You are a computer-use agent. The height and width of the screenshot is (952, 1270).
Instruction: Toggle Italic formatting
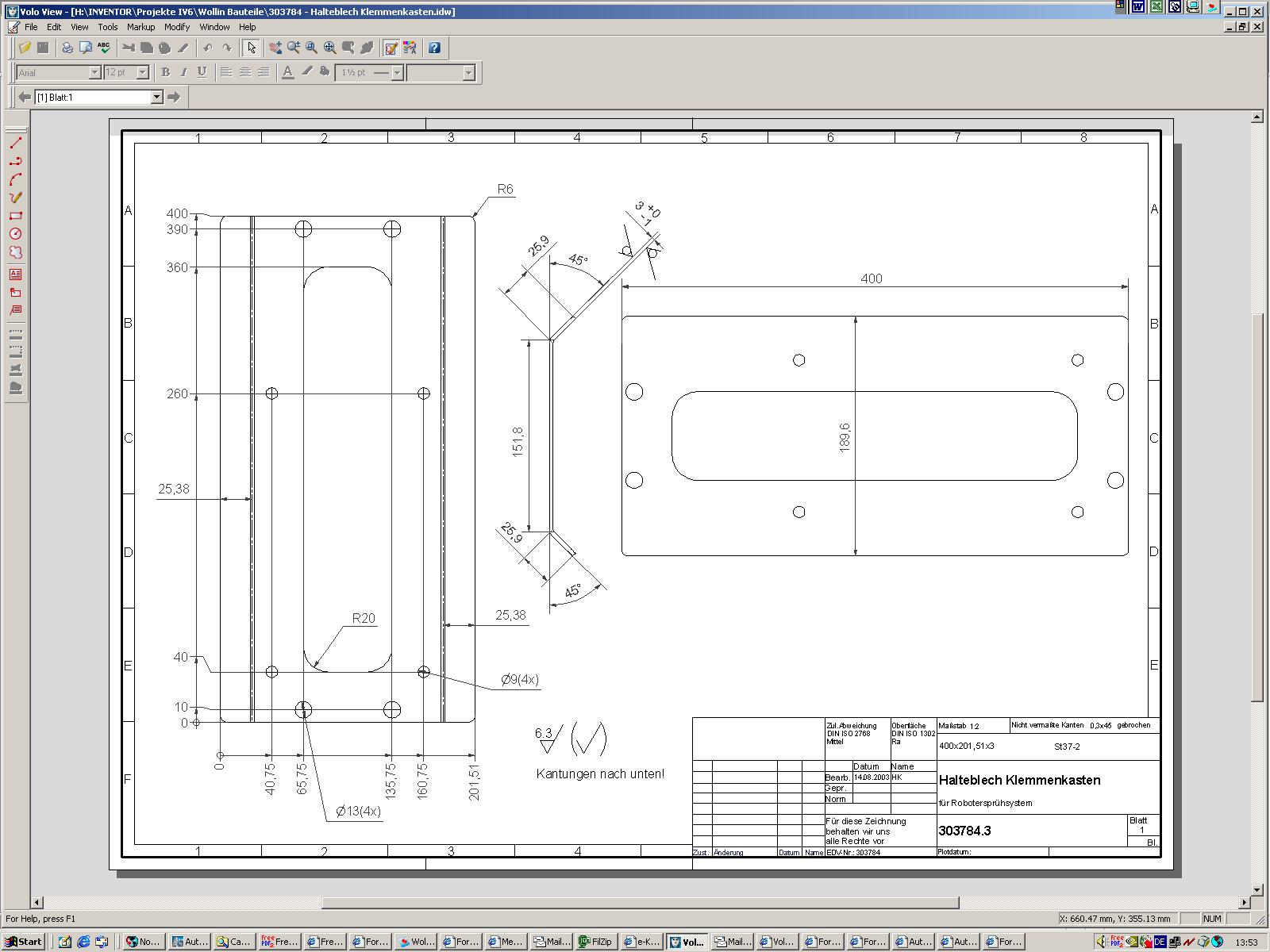pos(183,72)
